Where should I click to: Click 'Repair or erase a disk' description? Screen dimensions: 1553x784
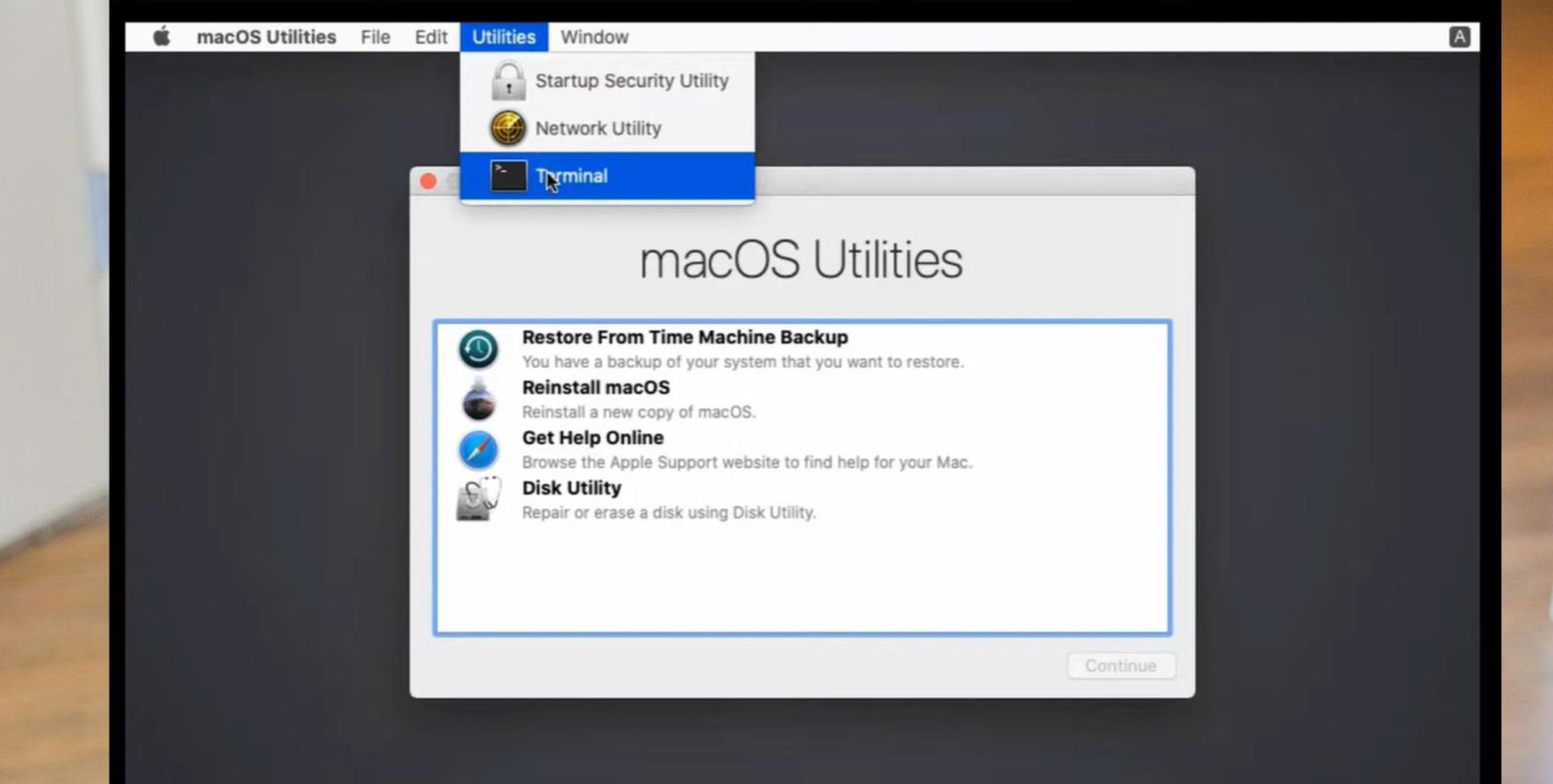click(669, 512)
